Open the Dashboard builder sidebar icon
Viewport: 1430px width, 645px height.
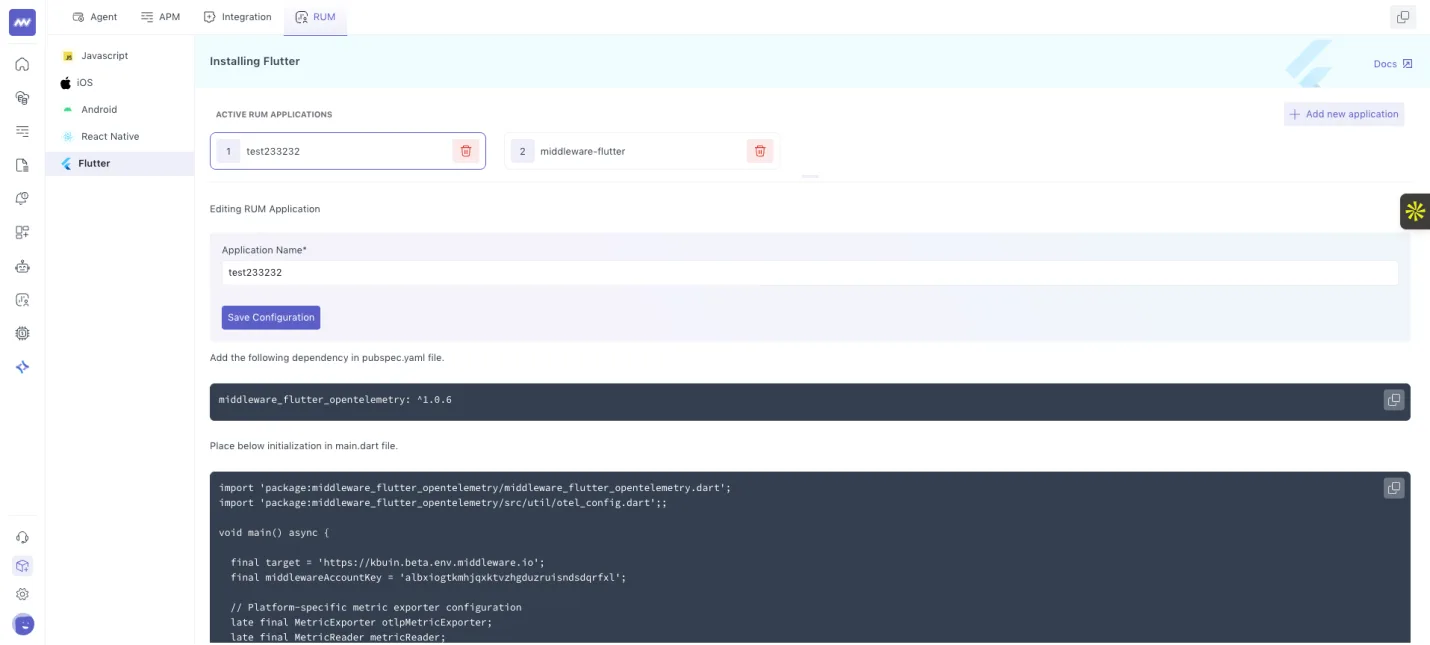tap(22, 232)
